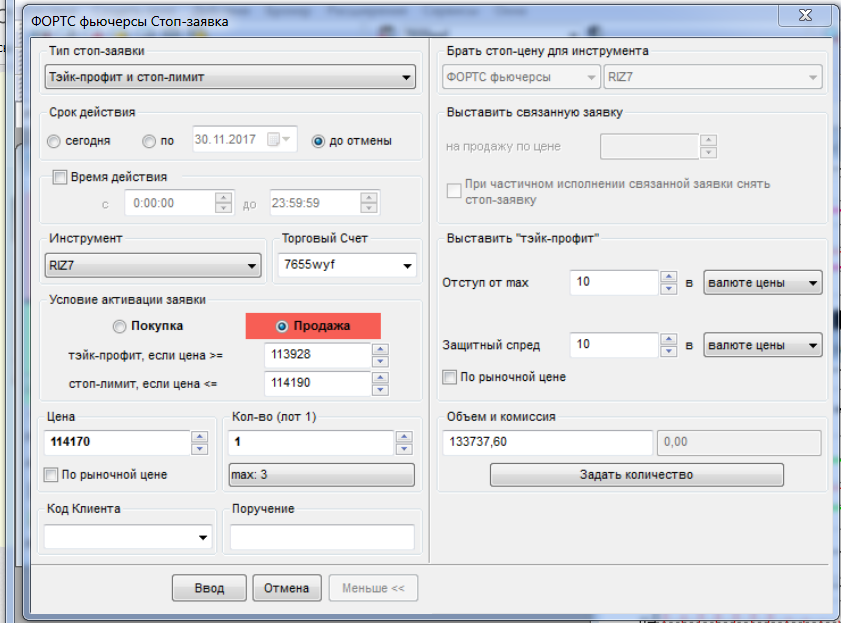Click the end time field showing 23:59:59
The width and height of the screenshot is (841, 623).
click(x=314, y=203)
